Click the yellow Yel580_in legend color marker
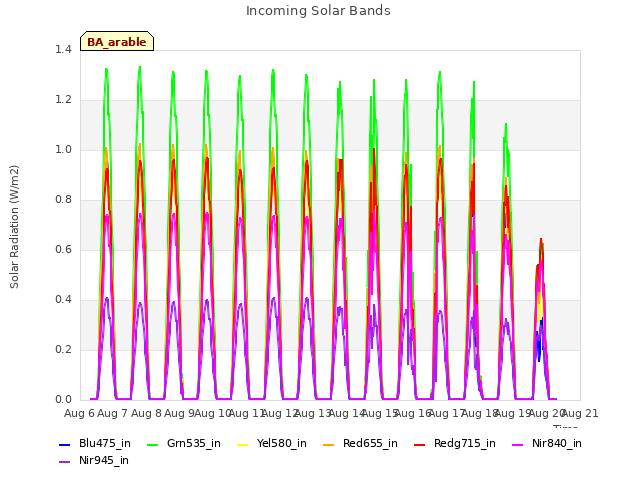Image resolution: width=640 pixels, height=480 pixels. click(242, 444)
